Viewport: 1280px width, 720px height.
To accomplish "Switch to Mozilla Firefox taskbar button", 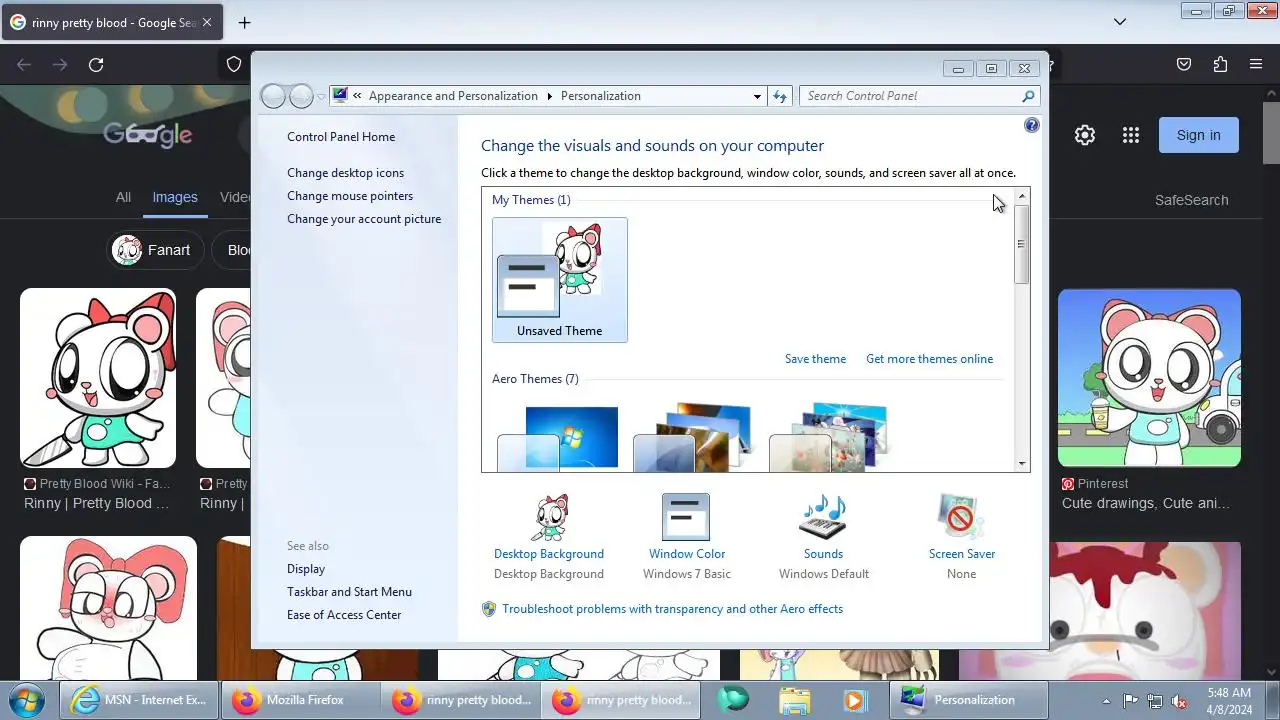I will point(301,700).
